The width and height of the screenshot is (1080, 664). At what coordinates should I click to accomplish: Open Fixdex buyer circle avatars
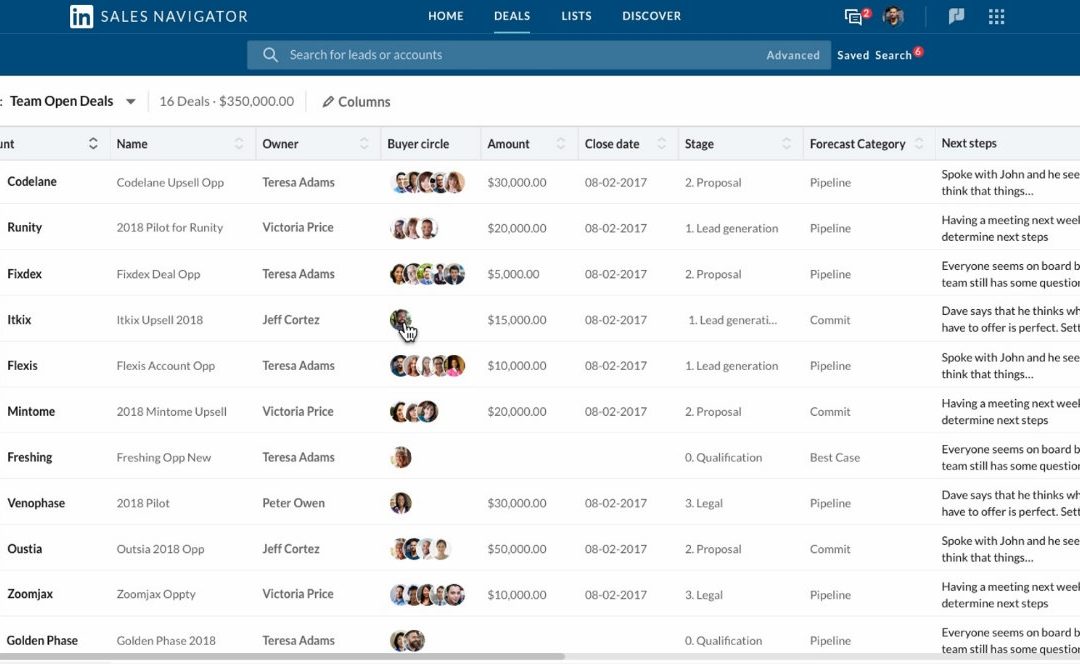[x=428, y=274]
